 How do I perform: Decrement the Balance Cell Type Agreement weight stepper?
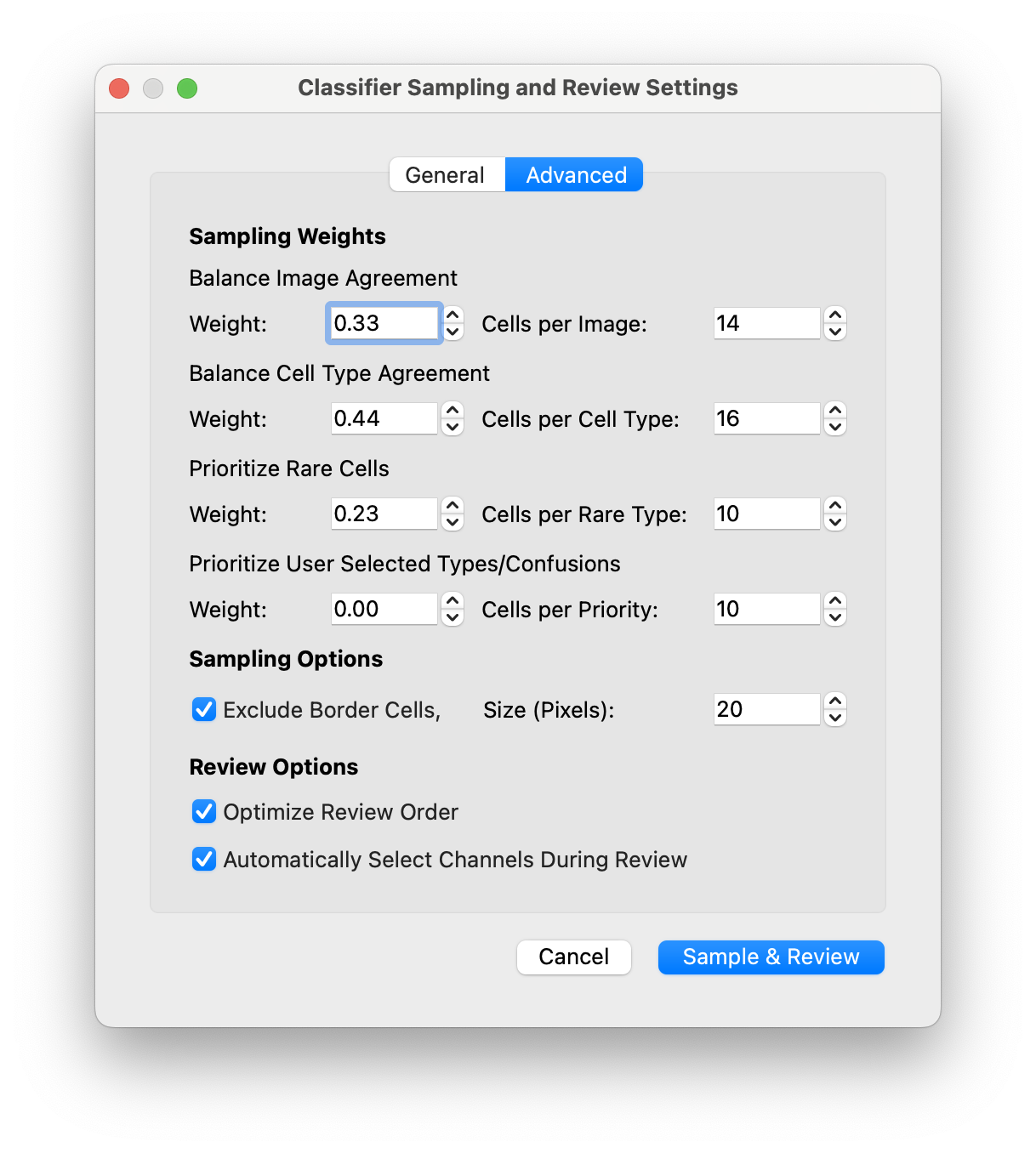pos(453,426)
